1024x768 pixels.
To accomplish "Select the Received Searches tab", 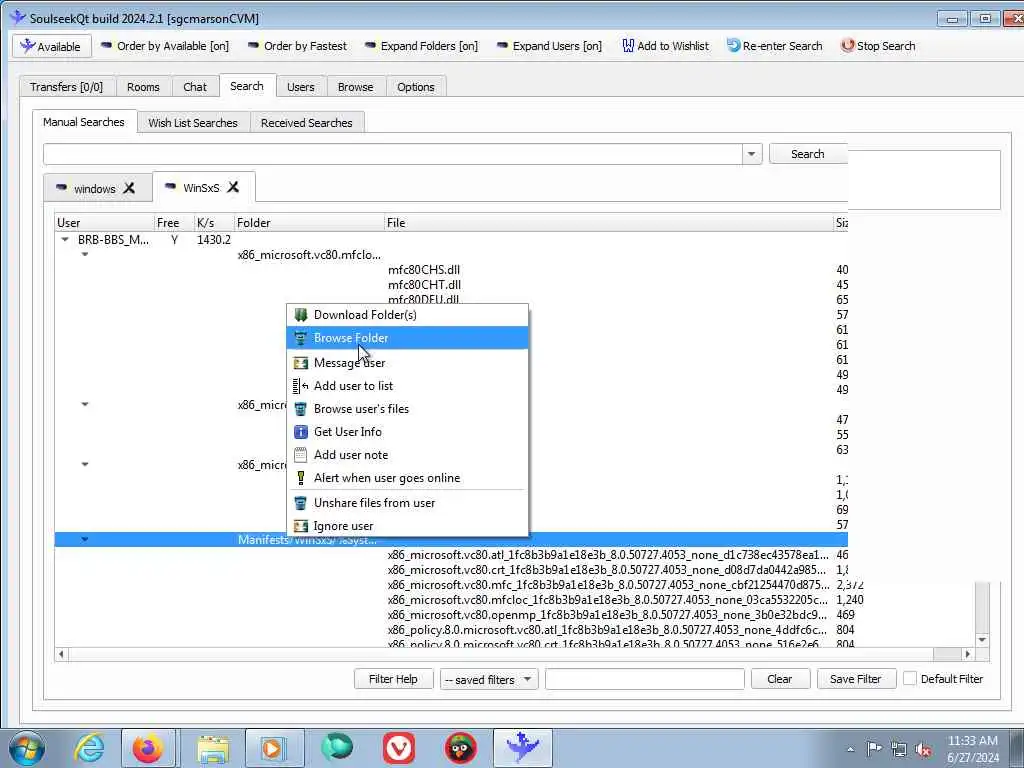I will (x=306, y=123).
